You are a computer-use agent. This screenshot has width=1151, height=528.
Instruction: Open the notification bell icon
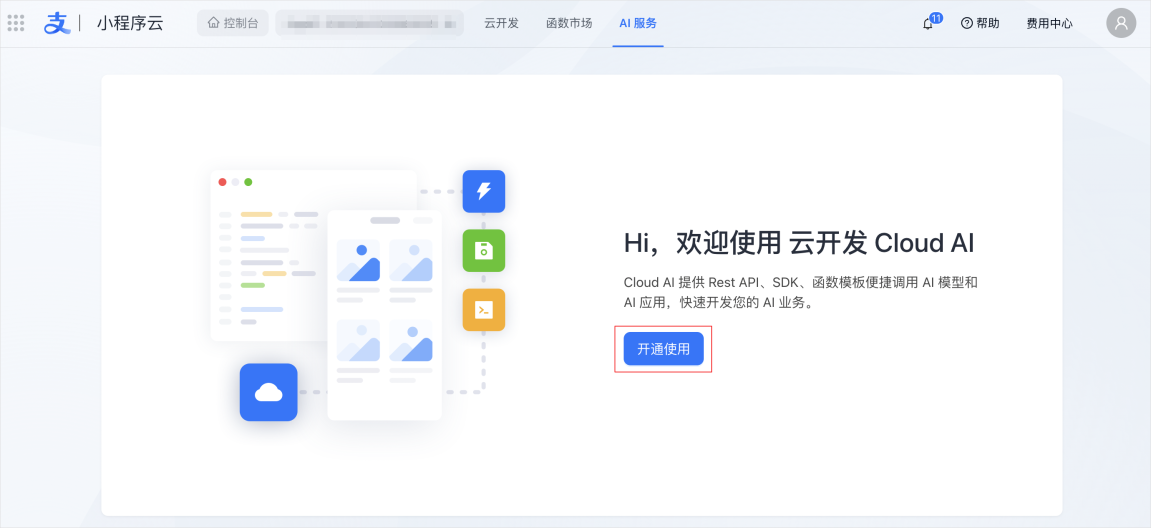coord(928,23)
